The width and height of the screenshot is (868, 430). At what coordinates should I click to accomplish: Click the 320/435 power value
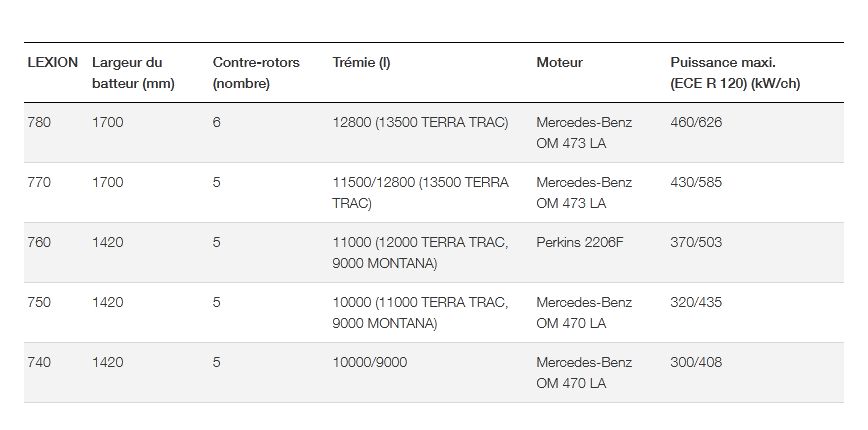pos(696,303)
